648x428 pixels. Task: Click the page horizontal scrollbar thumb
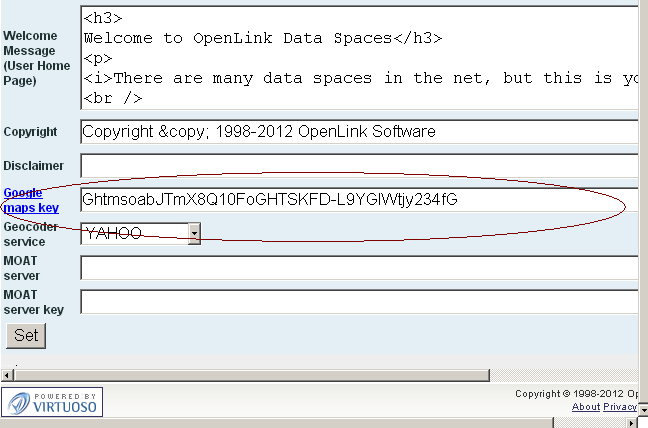251,376
